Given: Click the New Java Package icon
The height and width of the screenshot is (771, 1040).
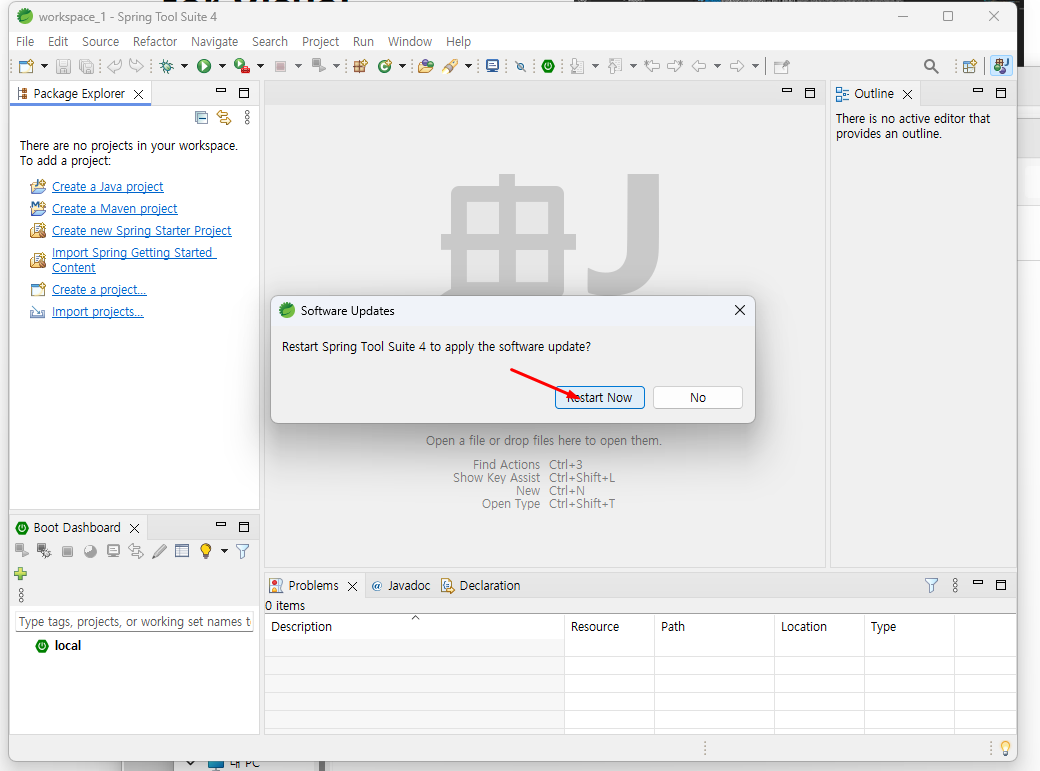Looking at the screenshot, I should 361,66.
